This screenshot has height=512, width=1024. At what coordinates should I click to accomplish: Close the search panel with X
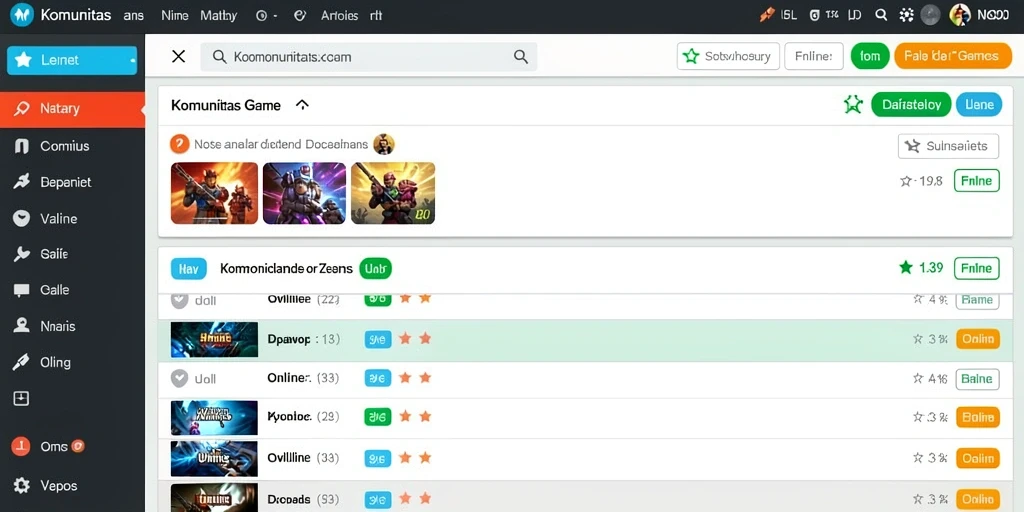click(178, 57)
